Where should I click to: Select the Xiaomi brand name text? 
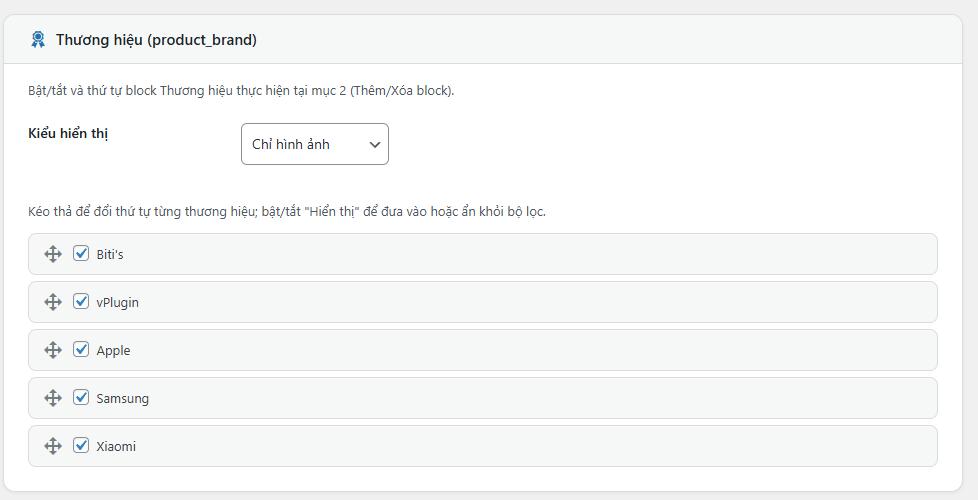tap(116, 447)
